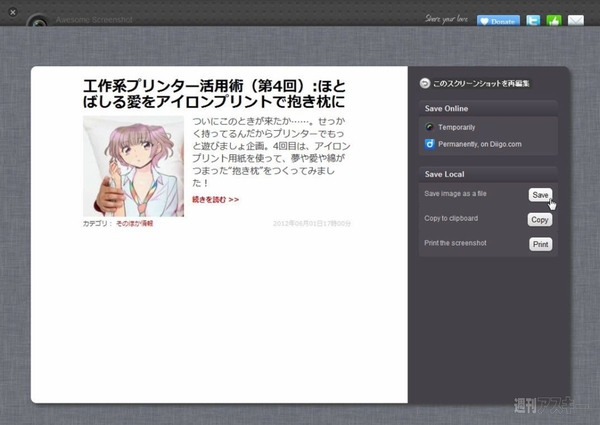The width and height of the screenshot is (600, 425).
Task: Share via the Twitter icon
Action: [533, 20]
